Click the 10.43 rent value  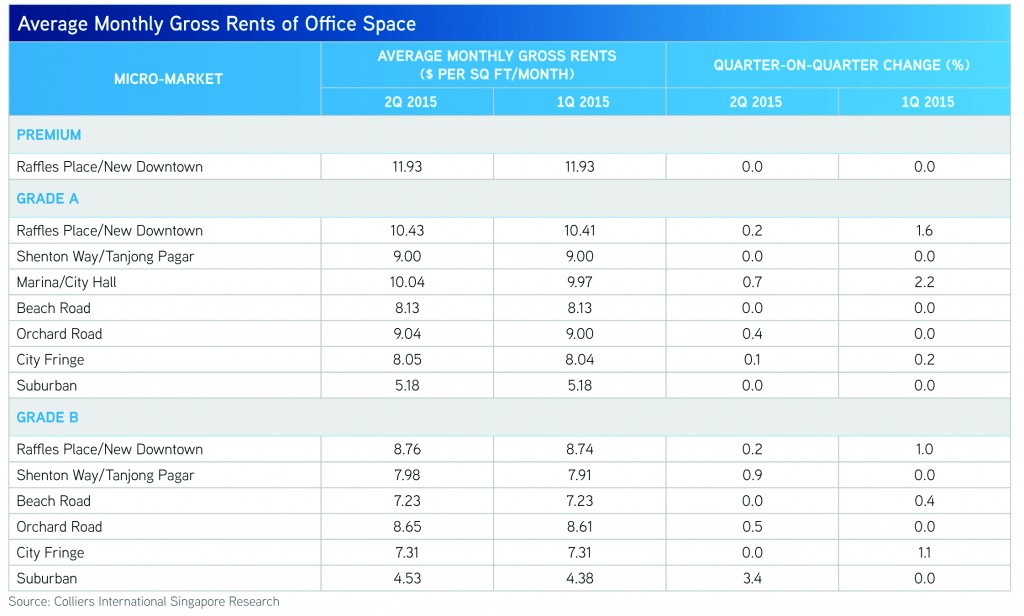coord(408,231)
